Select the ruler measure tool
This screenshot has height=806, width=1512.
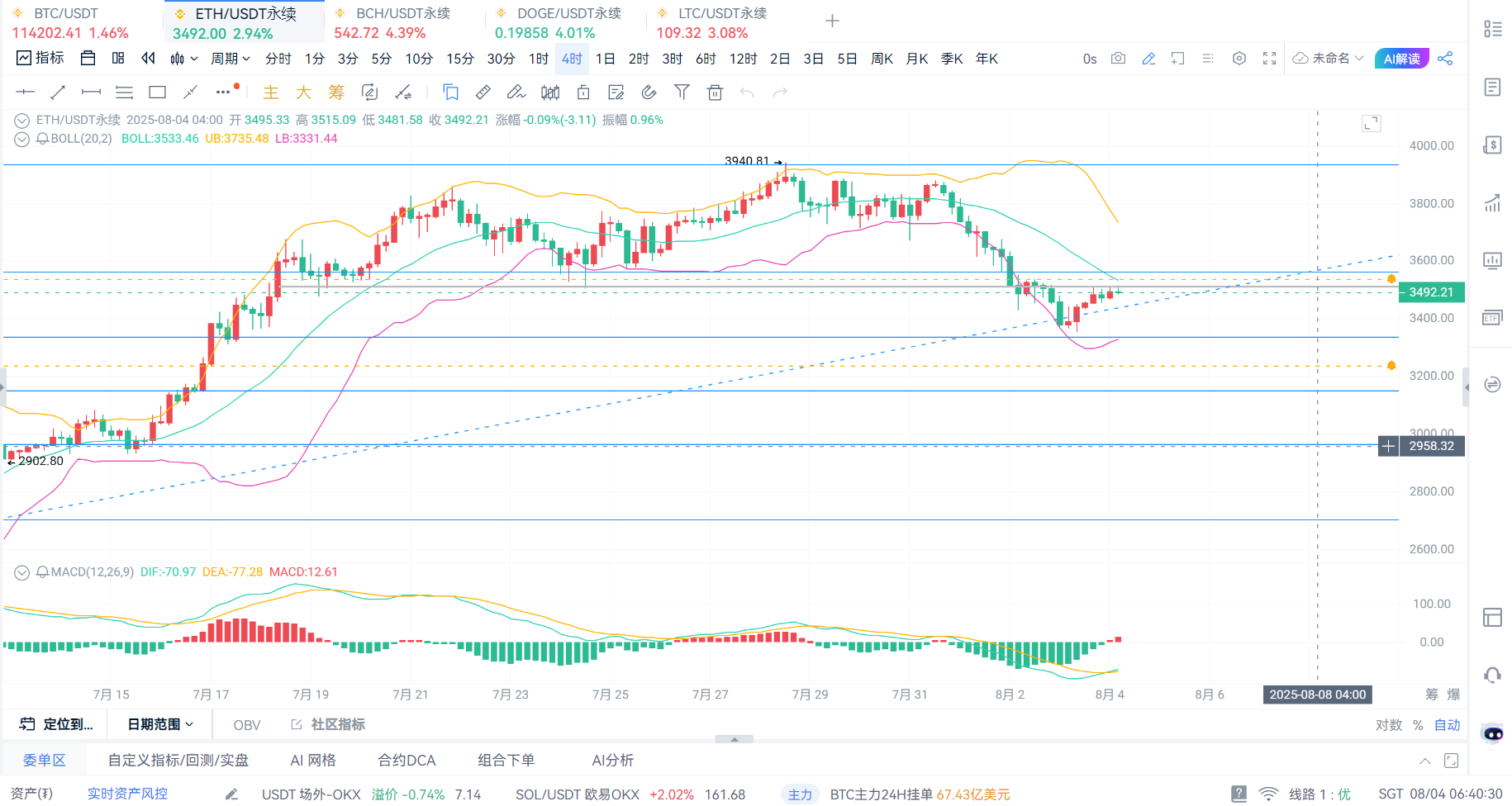(483, 92)
